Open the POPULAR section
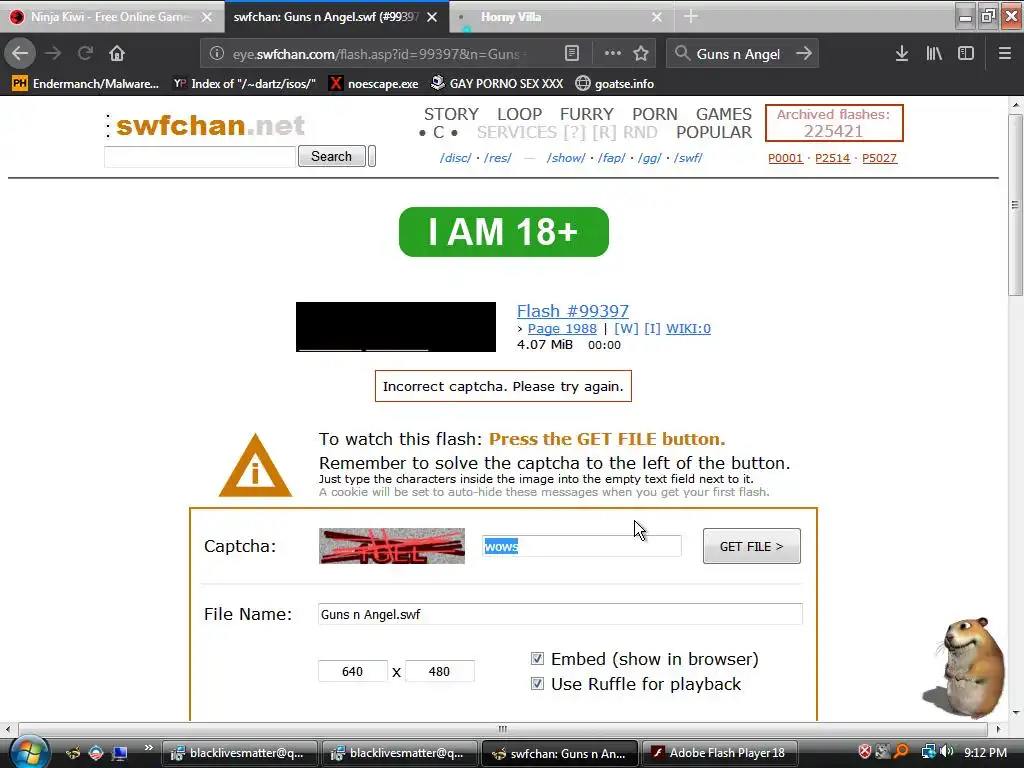Image resolution: width=1024 pixels, height=768 pixels. (x=714, y=133)
